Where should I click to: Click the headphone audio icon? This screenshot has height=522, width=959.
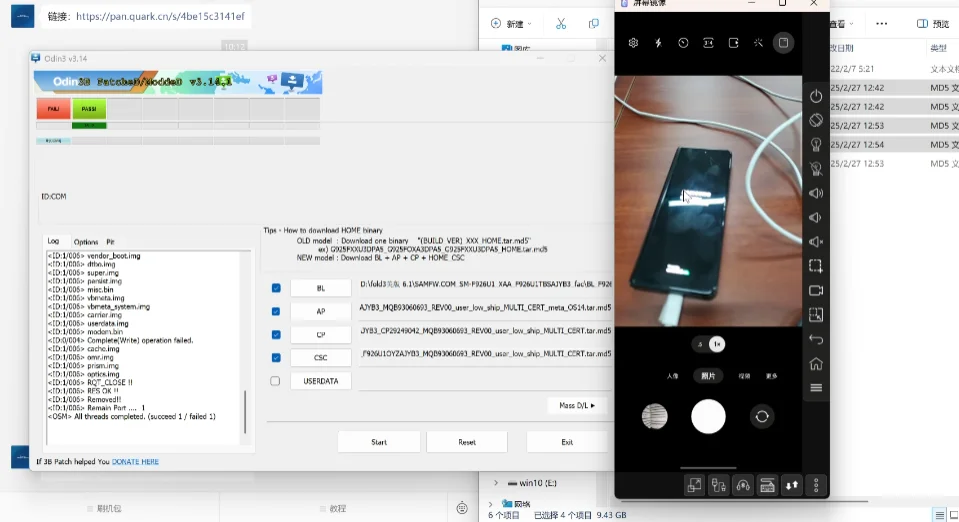[x=743, y=486]
